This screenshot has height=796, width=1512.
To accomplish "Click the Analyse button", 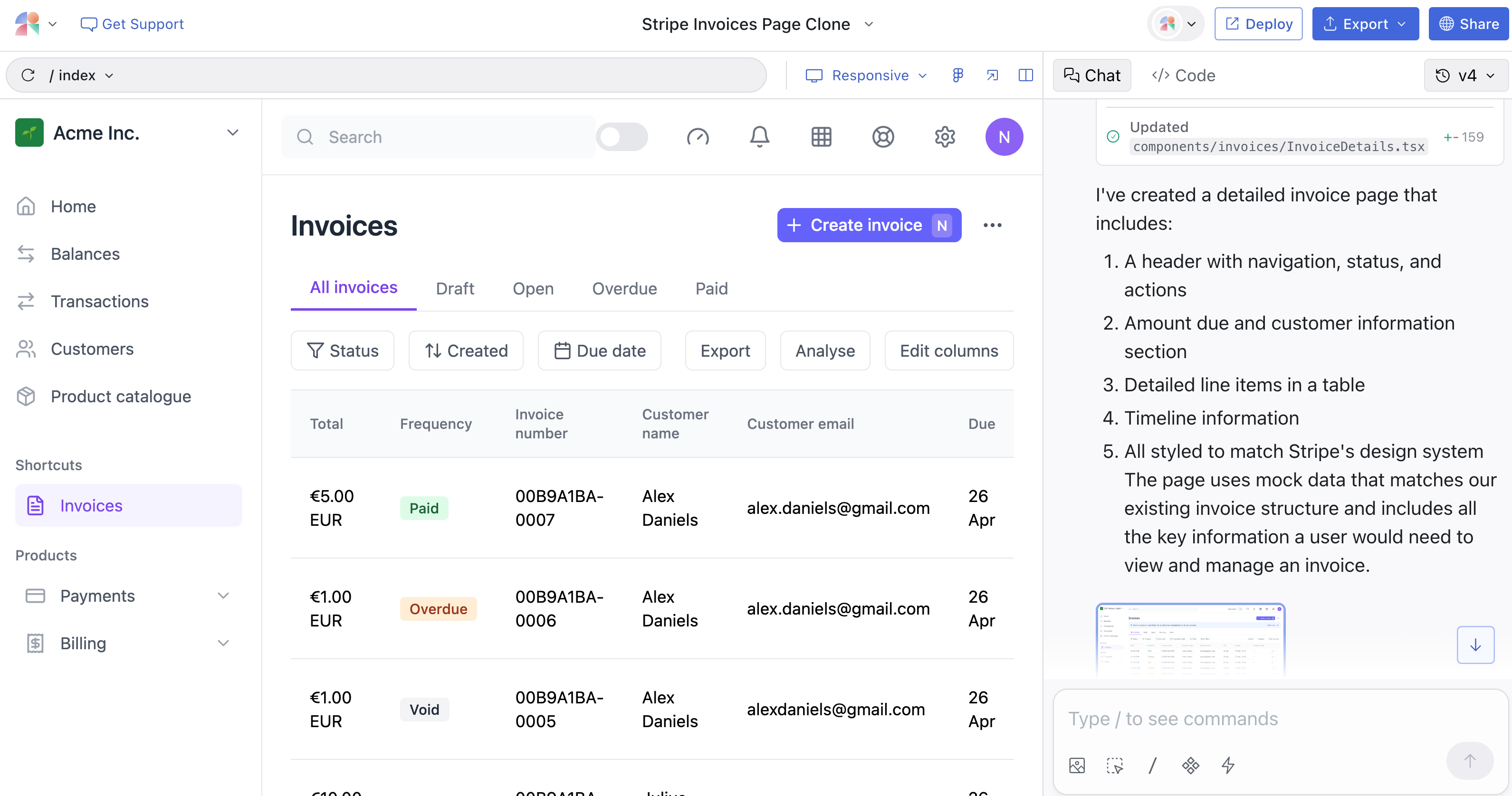I will [x=825, y=350].
